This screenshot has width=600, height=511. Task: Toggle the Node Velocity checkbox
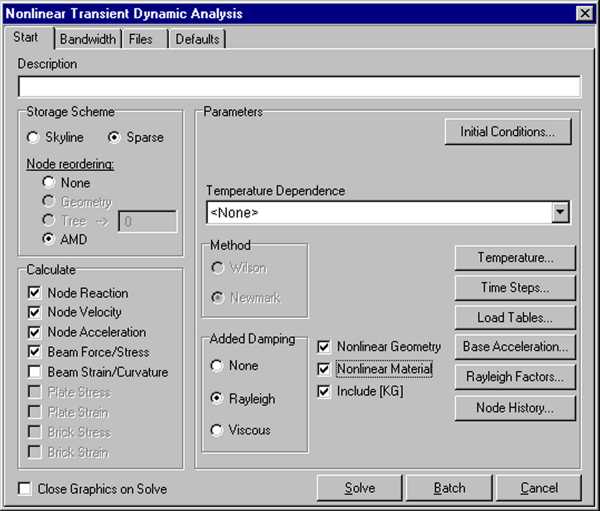[35, 313]
